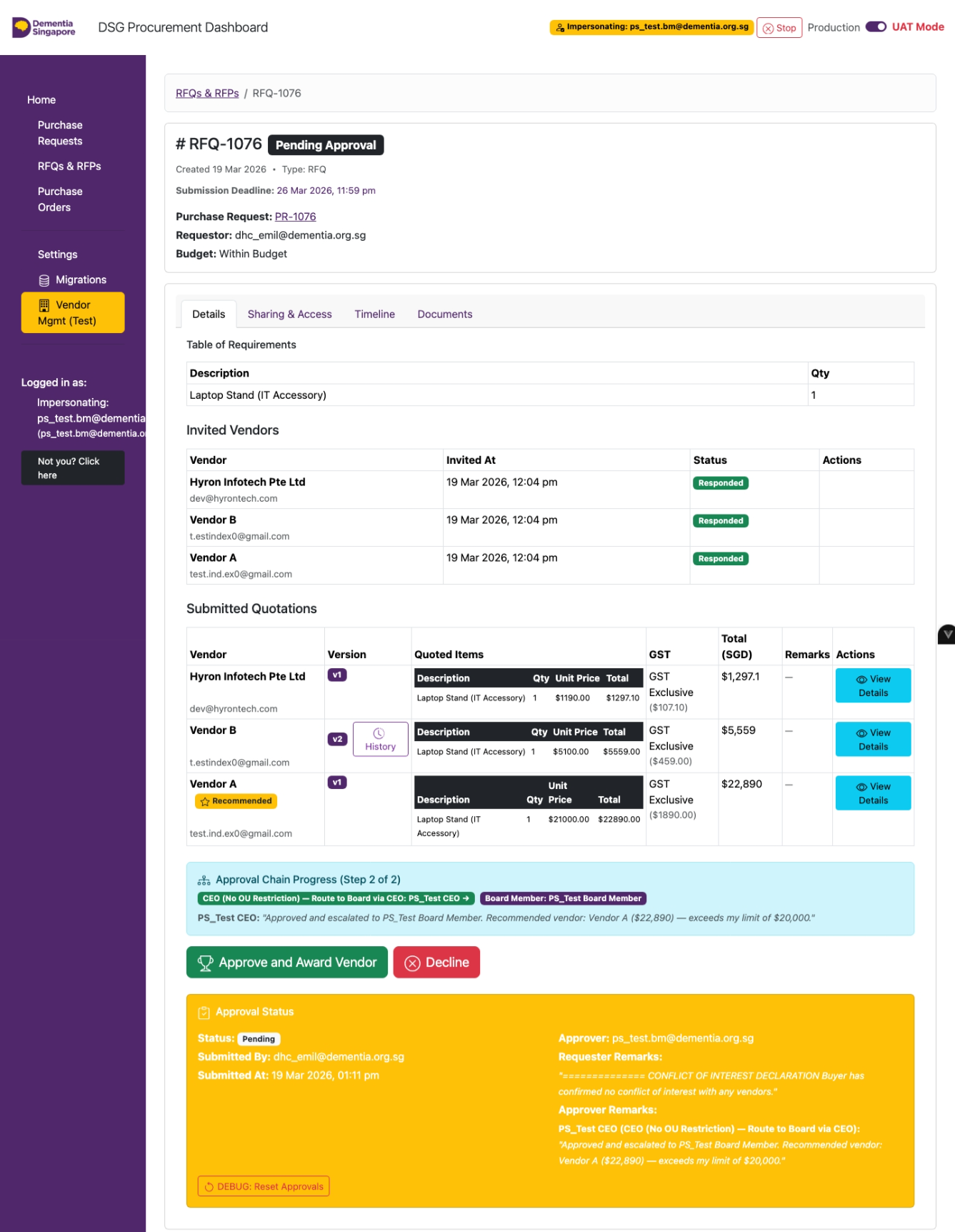
Task: Click the DSG Procurement Dashboard title
Action: 183,28
